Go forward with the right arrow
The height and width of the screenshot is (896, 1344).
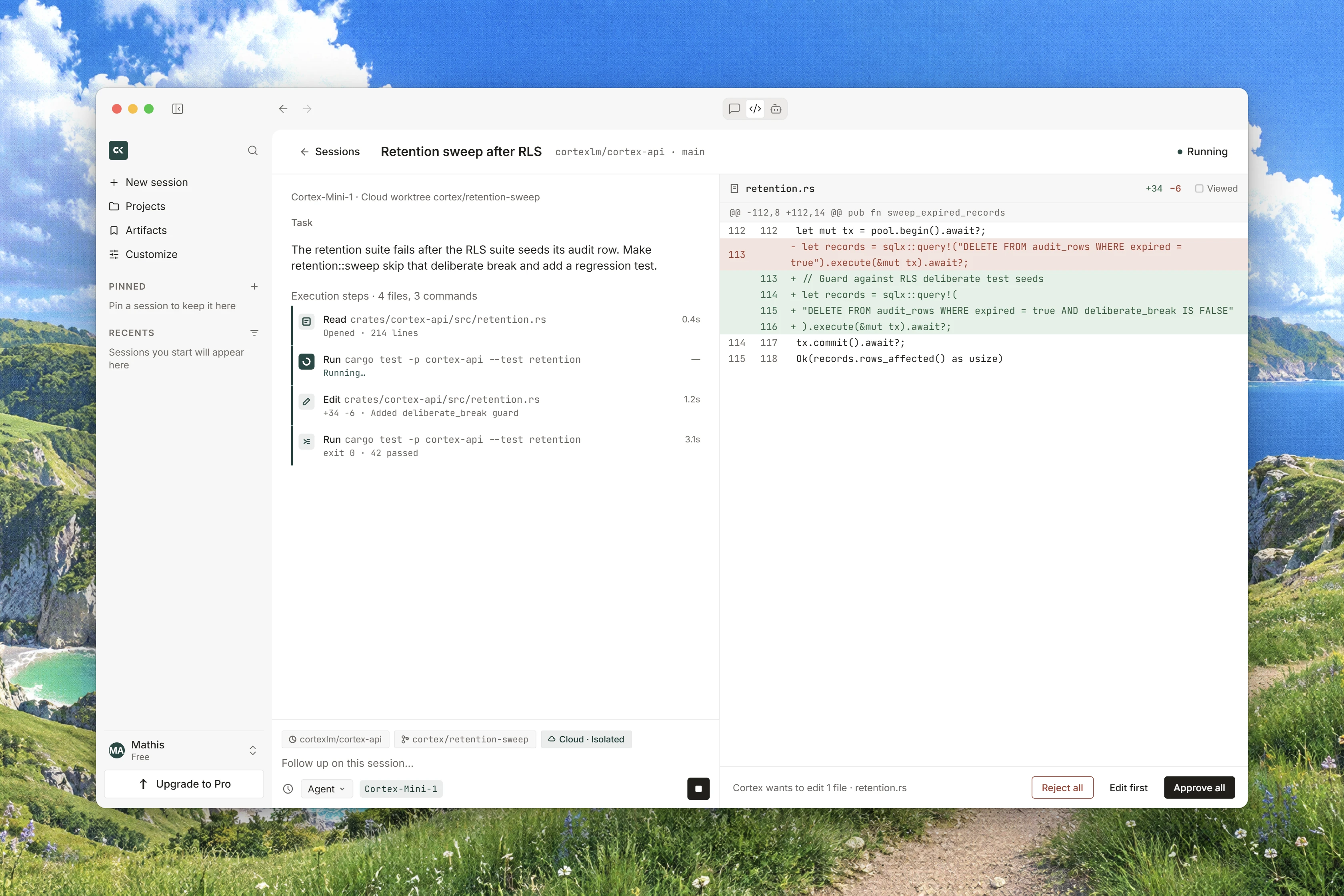(308, 108)
